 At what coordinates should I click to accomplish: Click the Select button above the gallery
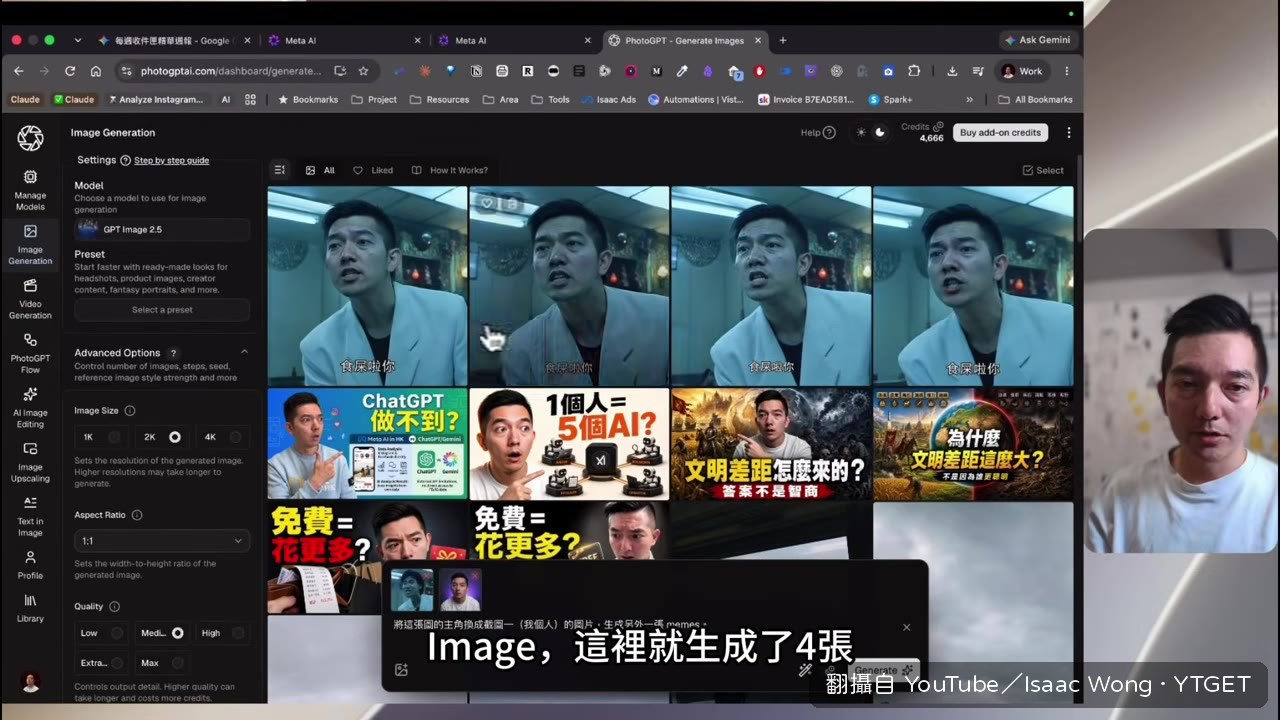(1043, 170)
